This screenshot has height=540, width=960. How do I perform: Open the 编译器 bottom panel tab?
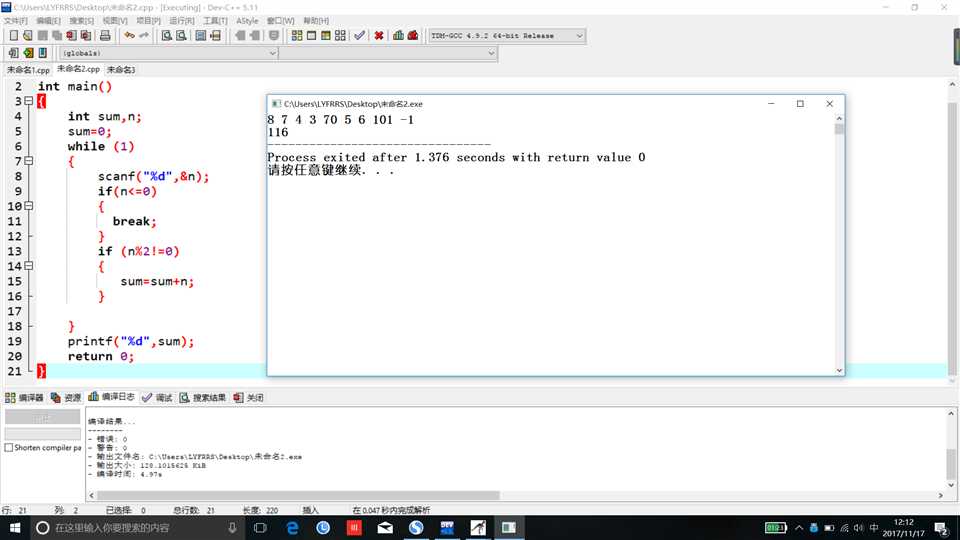pyautogui.click(x=24, y=397)
